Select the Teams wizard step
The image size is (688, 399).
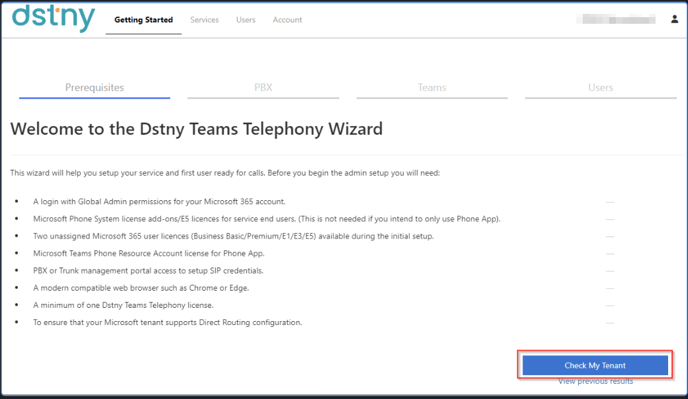coord(432,88)
